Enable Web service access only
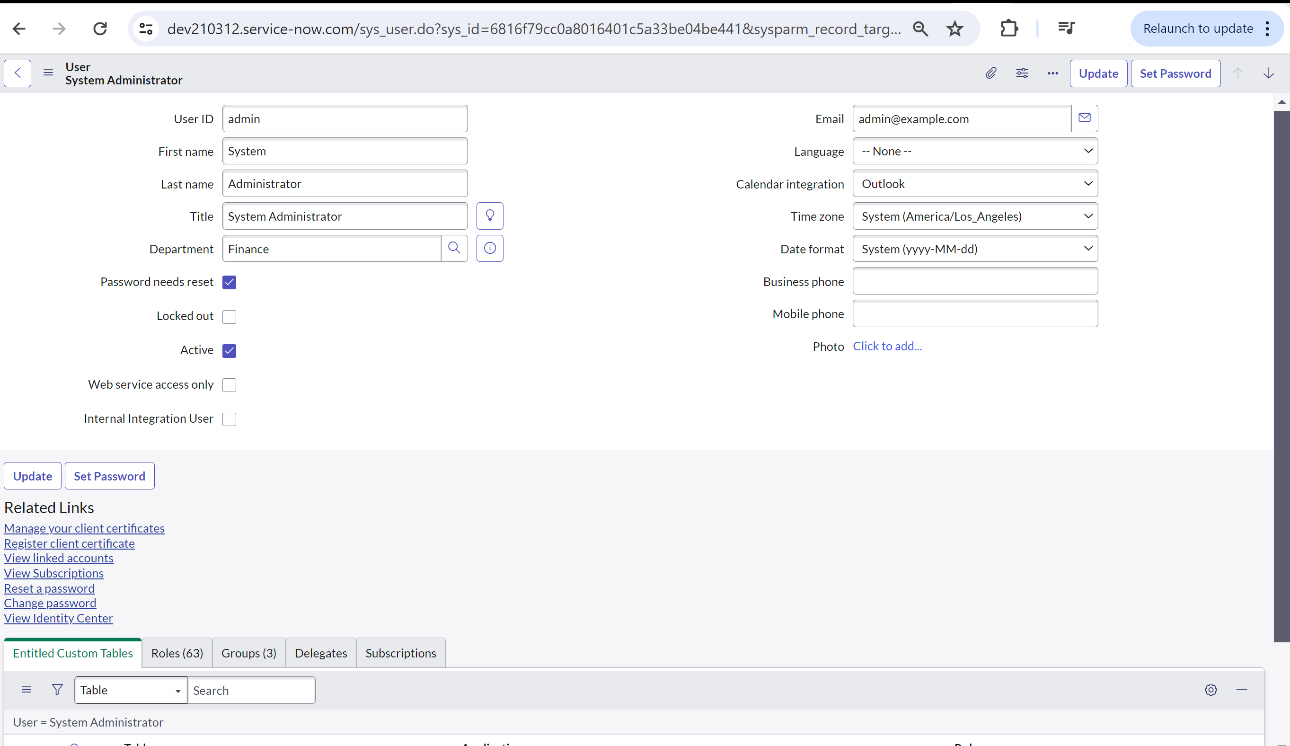The width and height of the screenshot is (1290, 746). click(229, 385)
